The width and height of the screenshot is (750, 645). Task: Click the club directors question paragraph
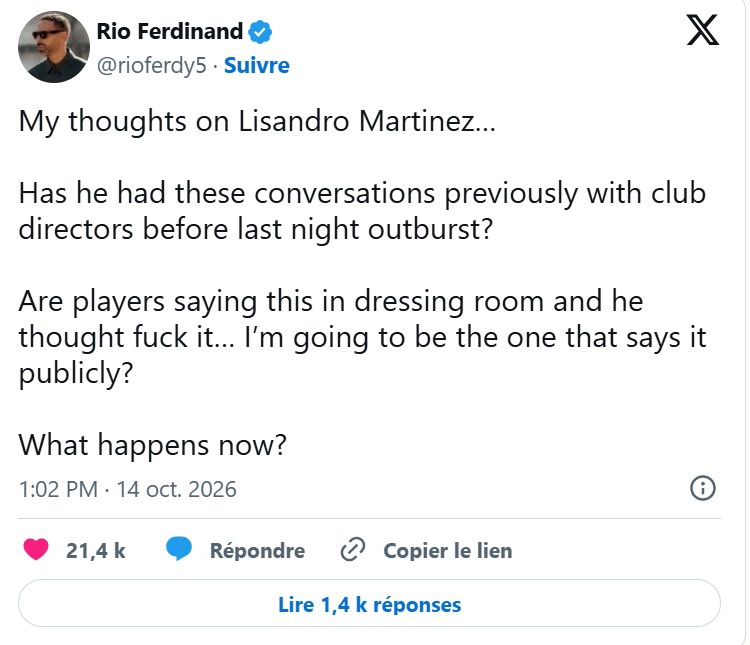click(362, 211)
